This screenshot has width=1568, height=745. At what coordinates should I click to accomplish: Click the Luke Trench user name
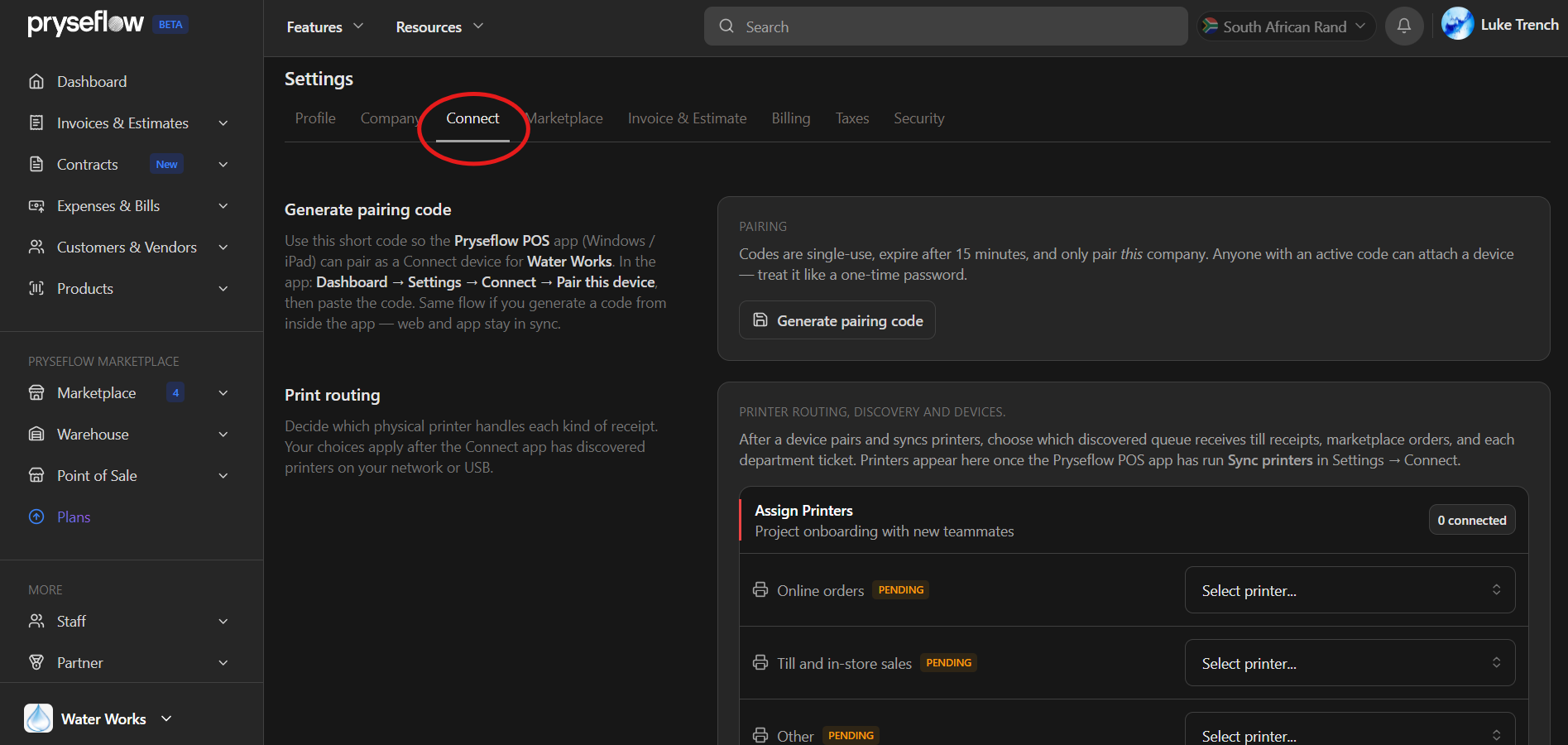tap(1520, 25)
